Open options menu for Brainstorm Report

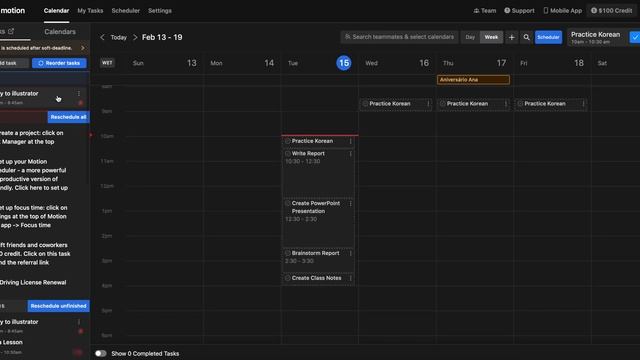(x=350, y=253)
